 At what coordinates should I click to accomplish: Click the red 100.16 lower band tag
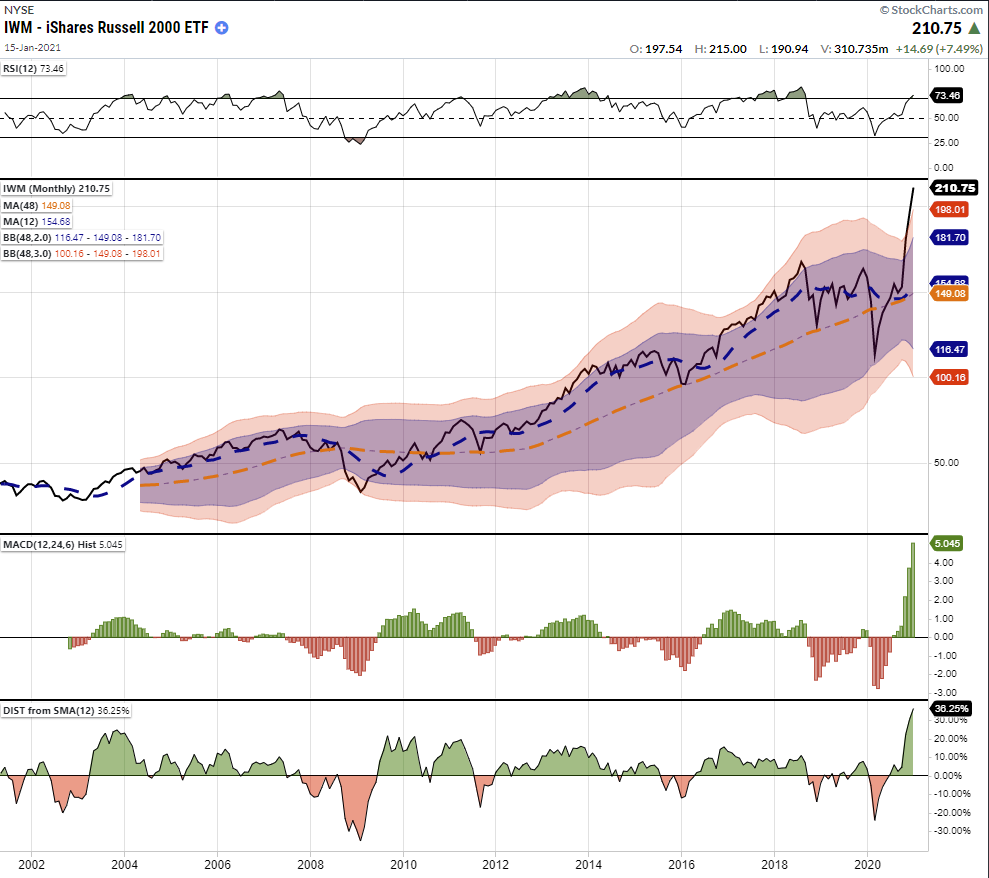coord(950,377)
